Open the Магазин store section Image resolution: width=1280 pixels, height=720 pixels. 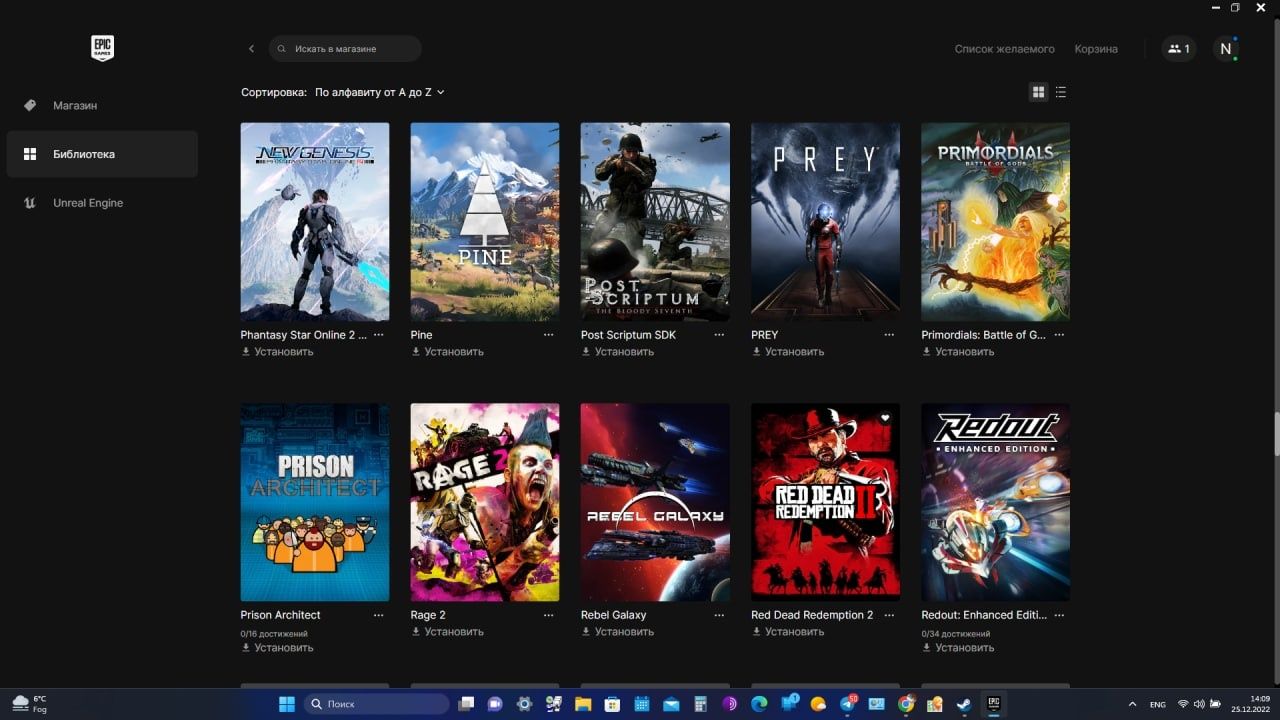[x=102, y=105]
